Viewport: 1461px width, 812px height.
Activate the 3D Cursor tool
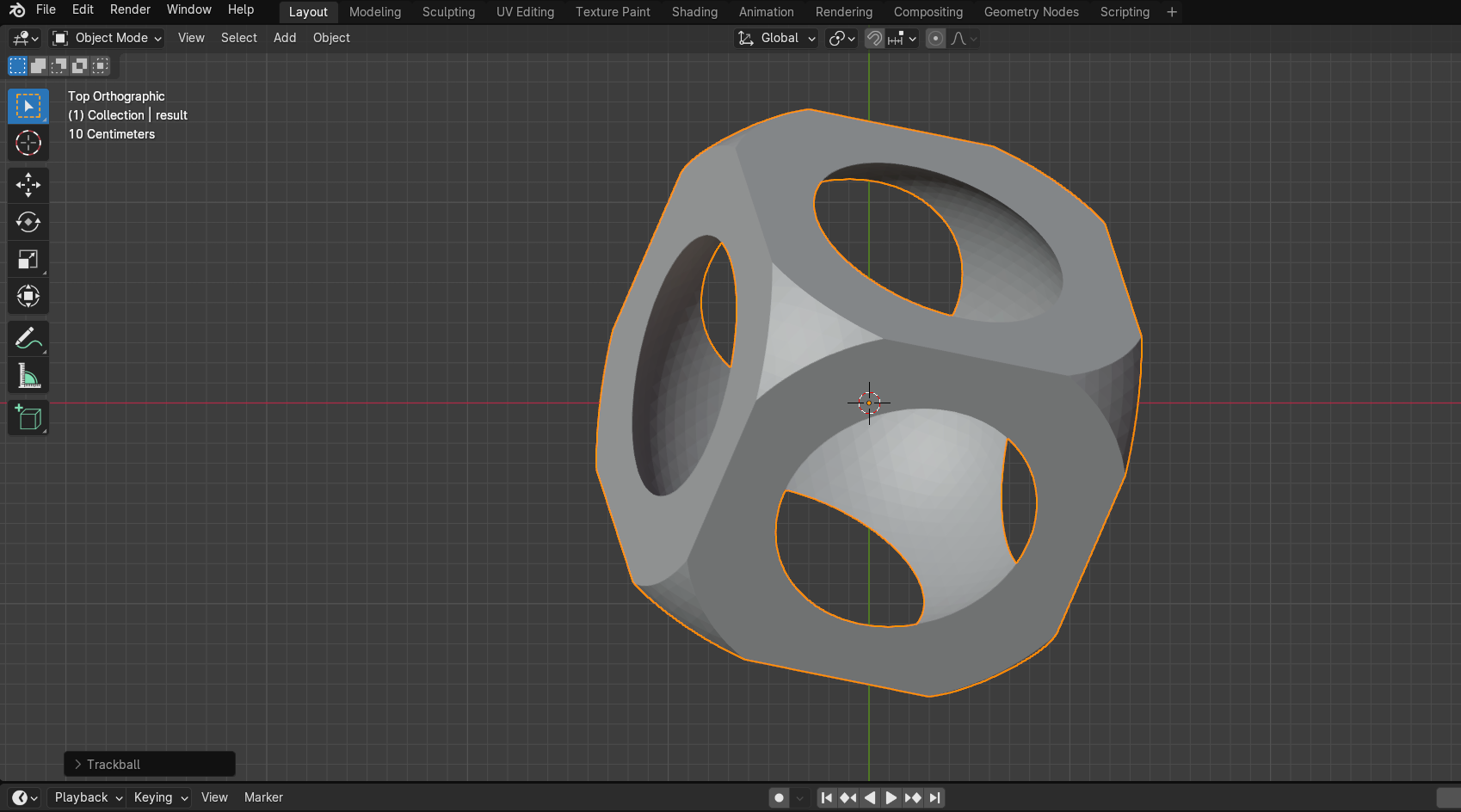click(x=28, y=143)
